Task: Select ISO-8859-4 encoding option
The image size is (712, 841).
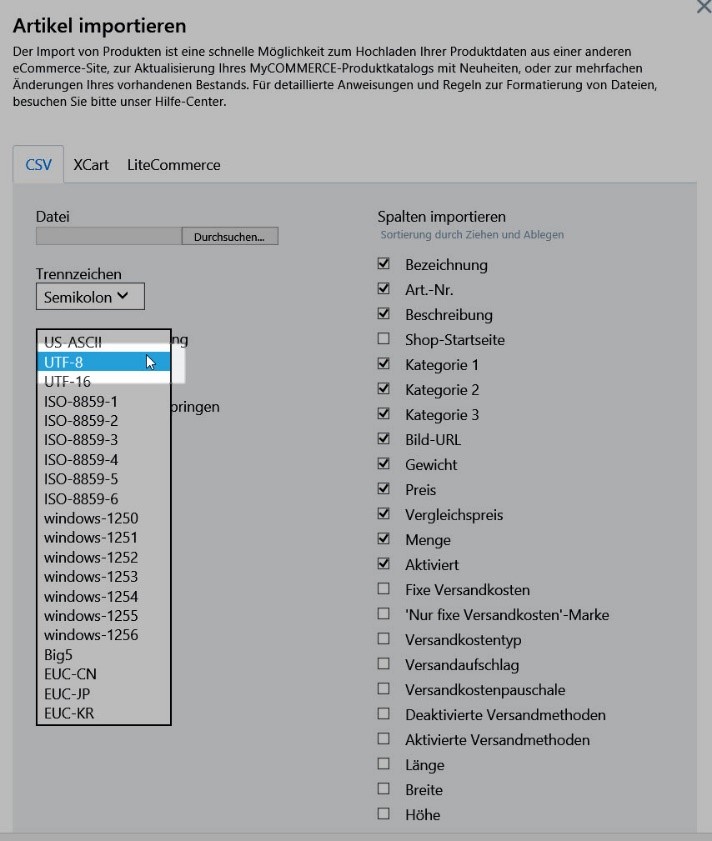Action: pyautogui.click(x=104, y=460)
